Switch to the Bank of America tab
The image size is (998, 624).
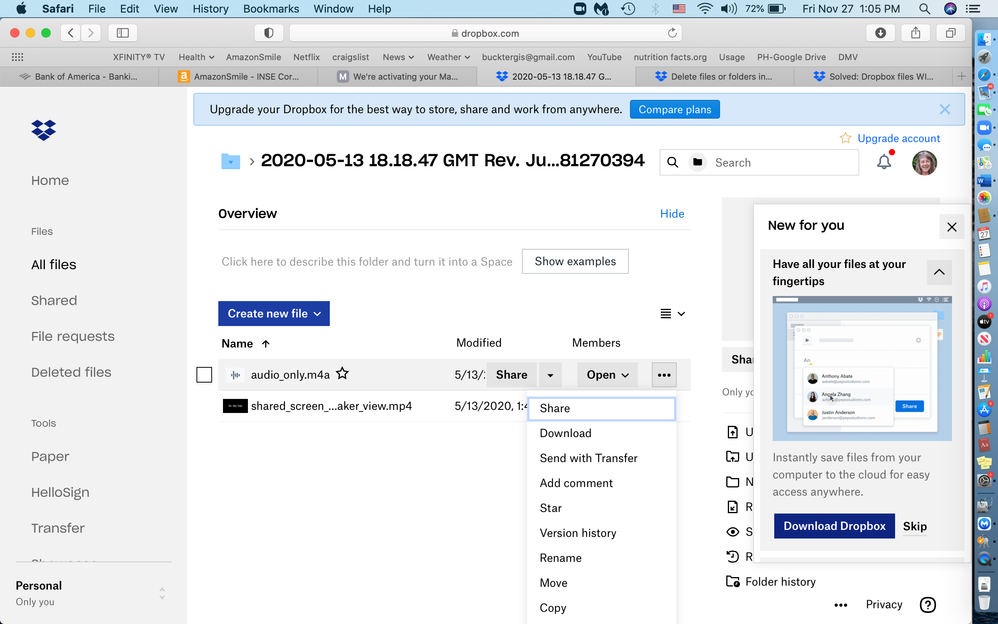point(78,76)
